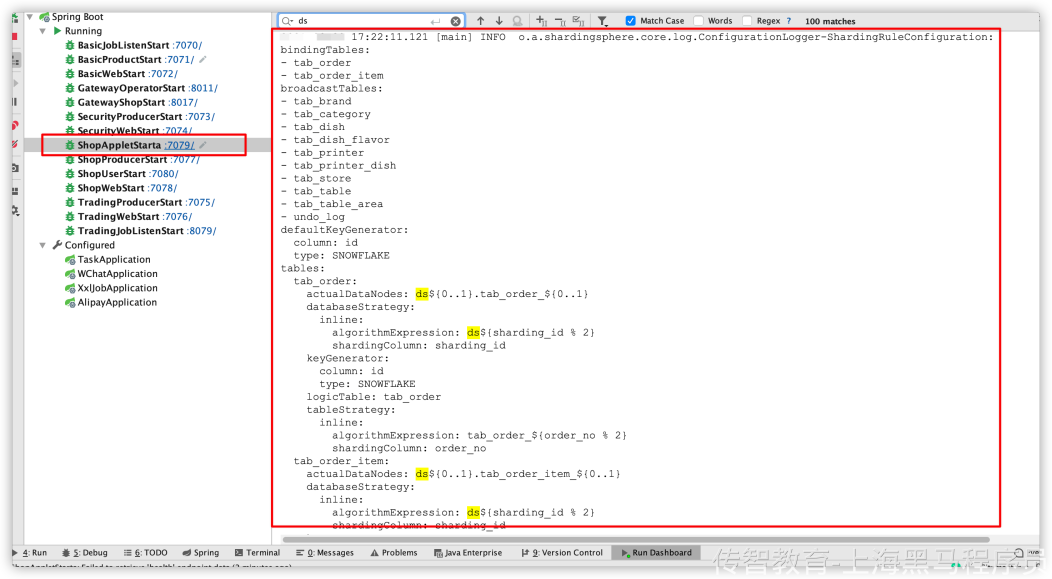Stop the running application with the red square
Viewport: 1052px width, 579px height.
pyautogui.click(x=15, y=36)
